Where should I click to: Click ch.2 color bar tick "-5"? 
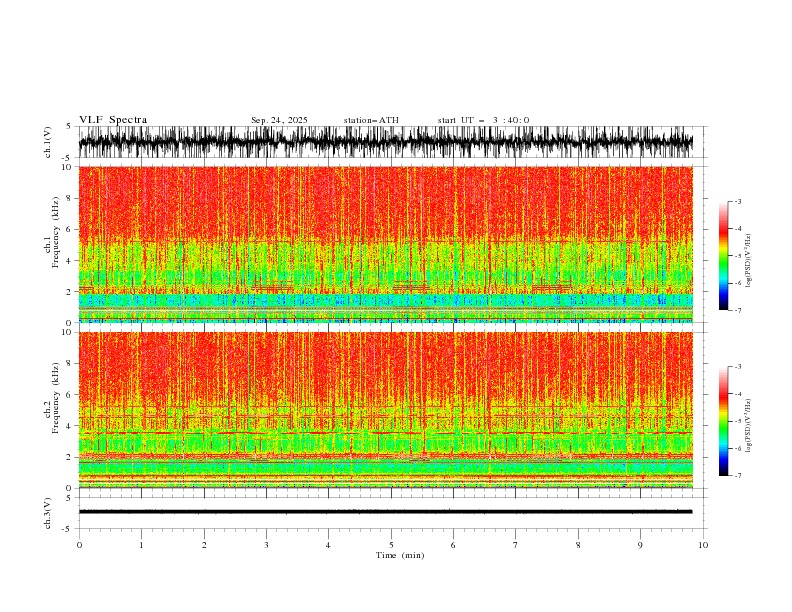pyautogui.click(x=738, y=421)
